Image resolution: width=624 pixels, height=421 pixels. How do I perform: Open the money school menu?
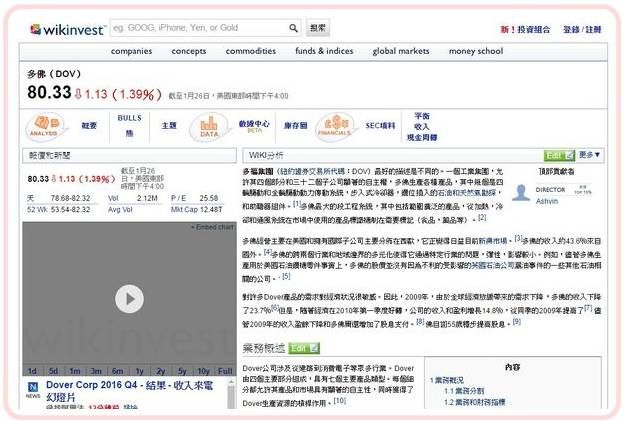coord(476,51)
